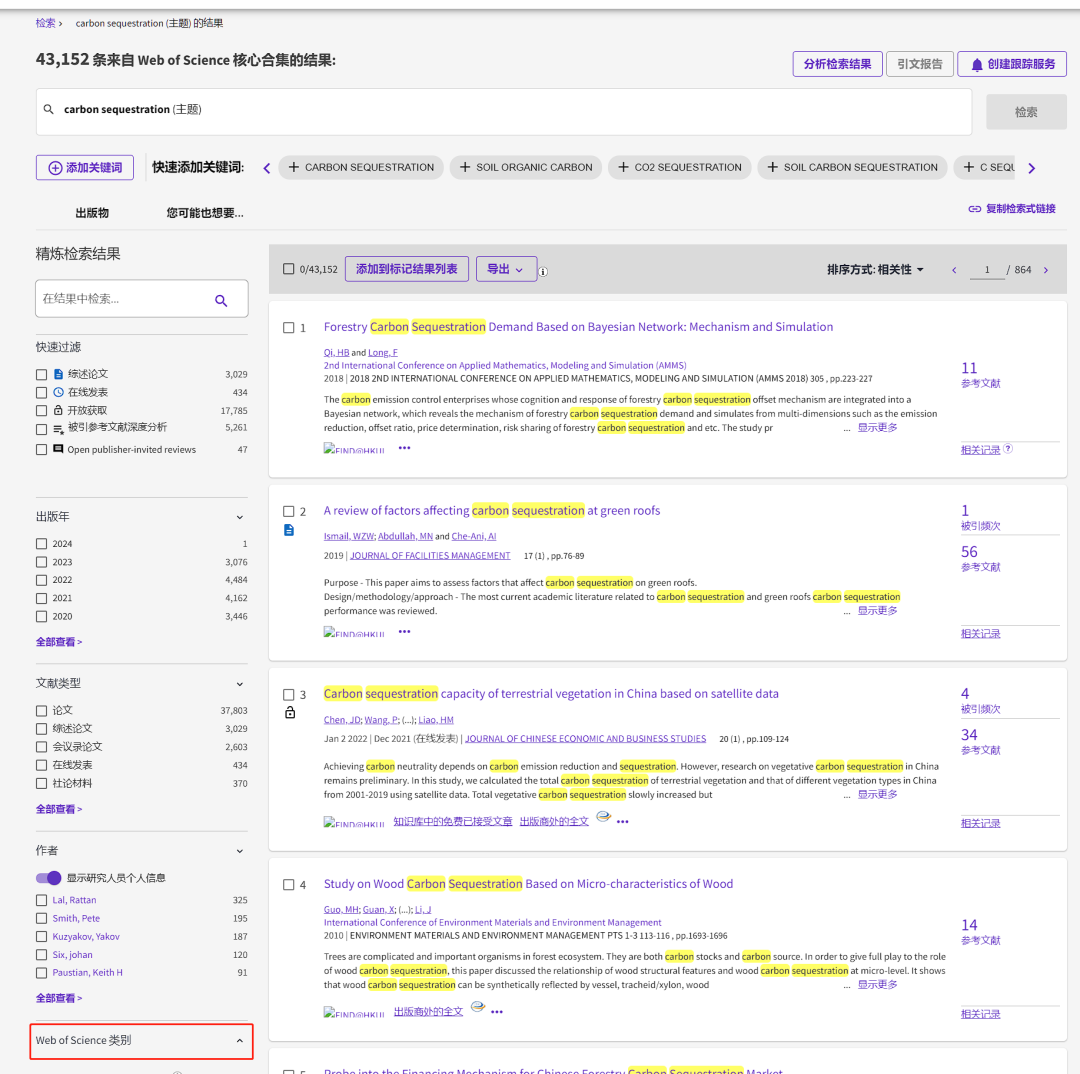This screenshot has width=1080, height=1074.
Task: Click the analyze search results button
Action: click(x=837, y=64)
